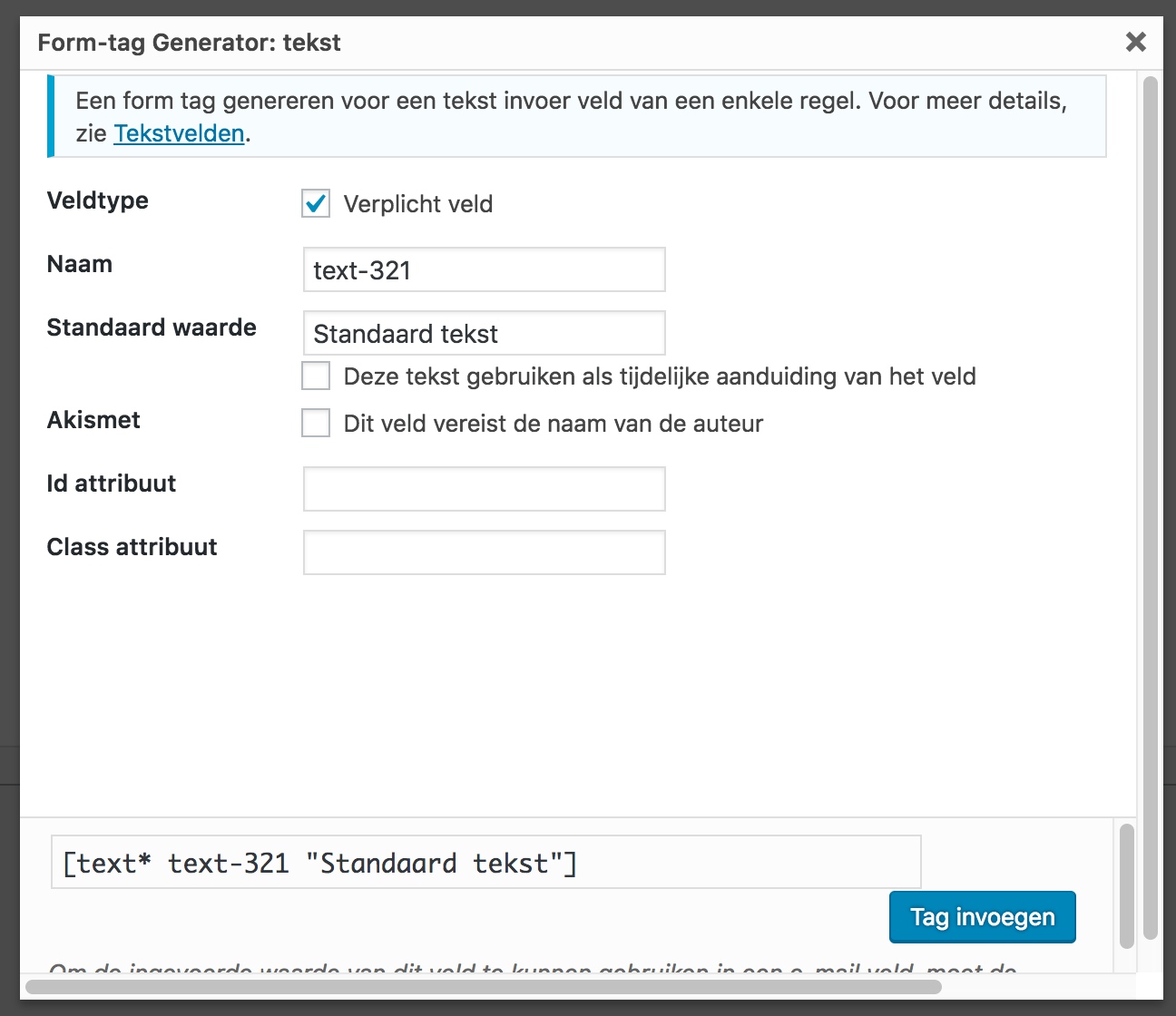Click the Standaard waarde label
This screenshot has width=1176, height=1016.
(152, 327)
